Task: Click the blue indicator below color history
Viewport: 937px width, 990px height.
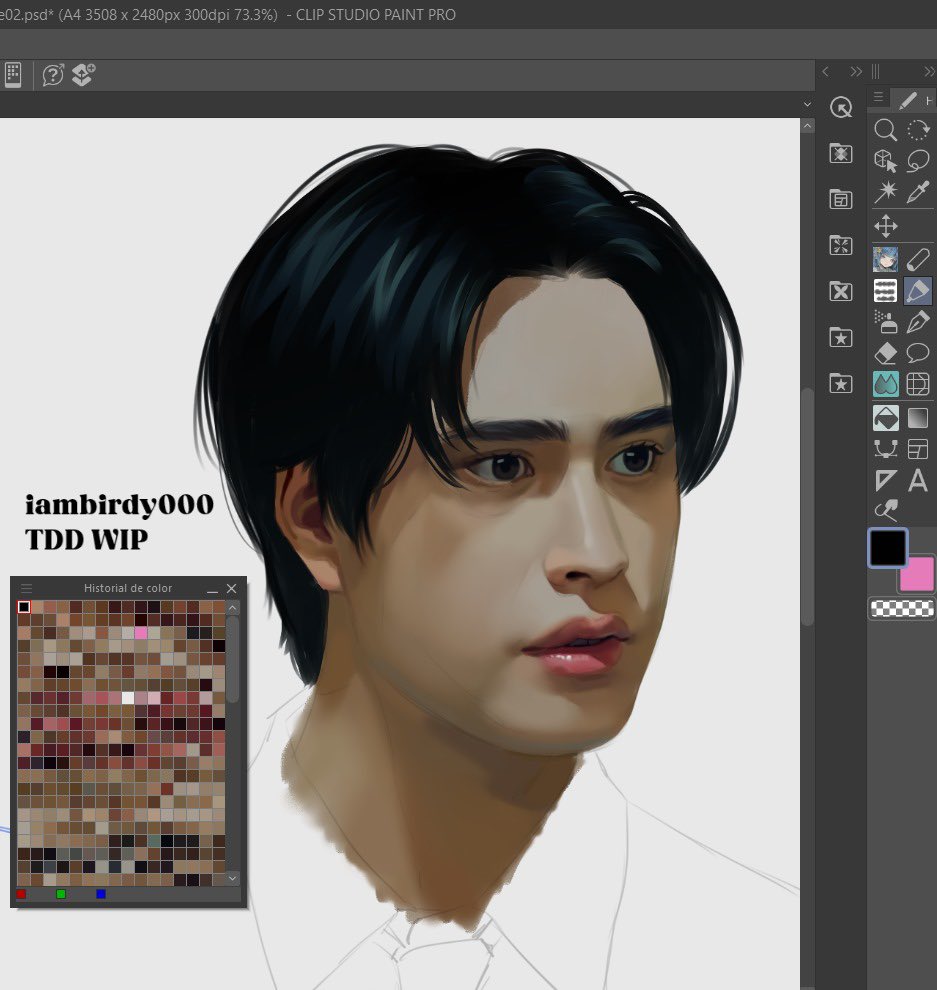Action: point(101,894)
